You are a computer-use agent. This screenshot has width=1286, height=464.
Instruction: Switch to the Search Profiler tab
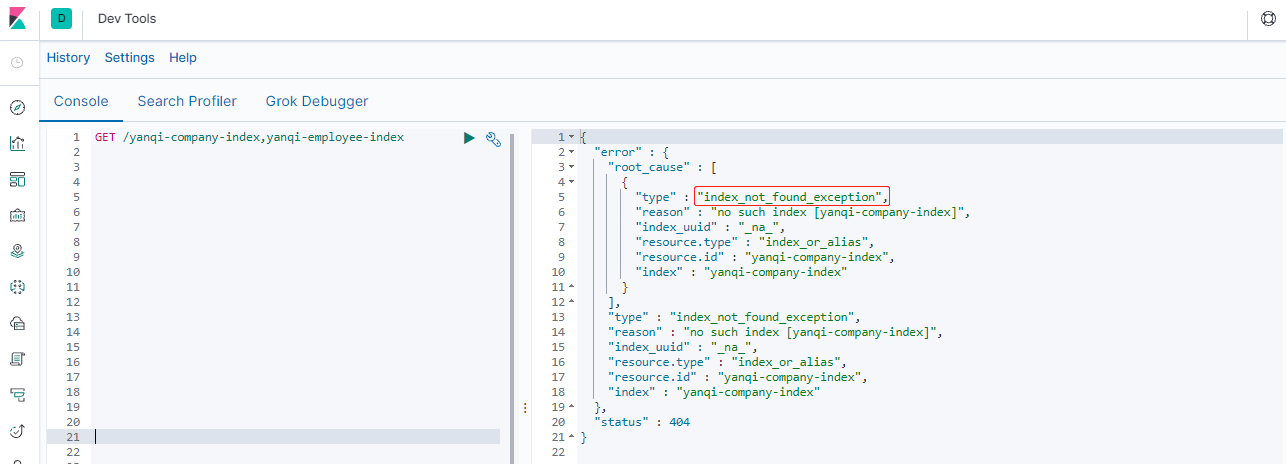click(x=187, y=101)
